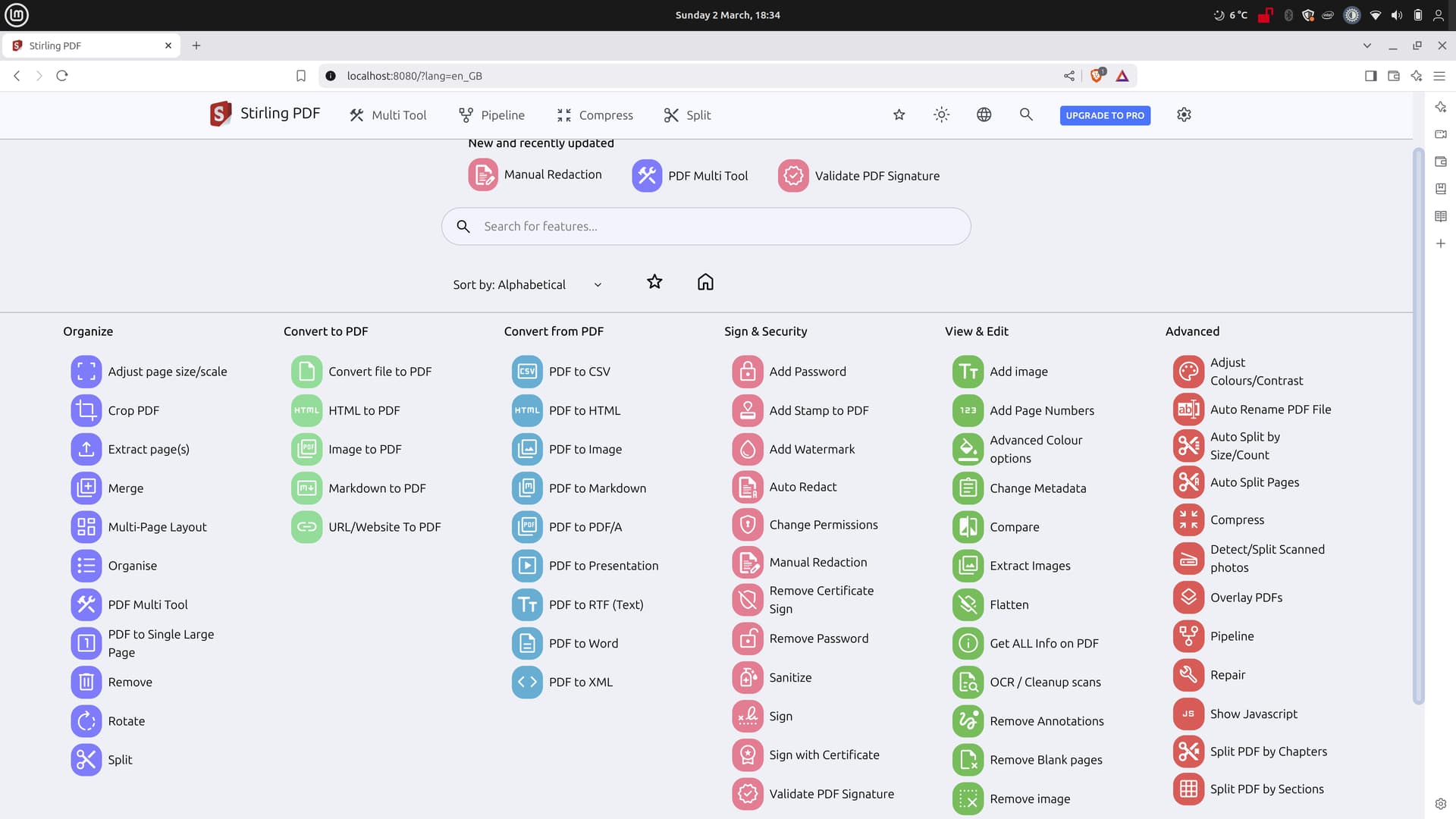Click the UPGRADE TO PRO button
1456x819 pixels.
1105,115
